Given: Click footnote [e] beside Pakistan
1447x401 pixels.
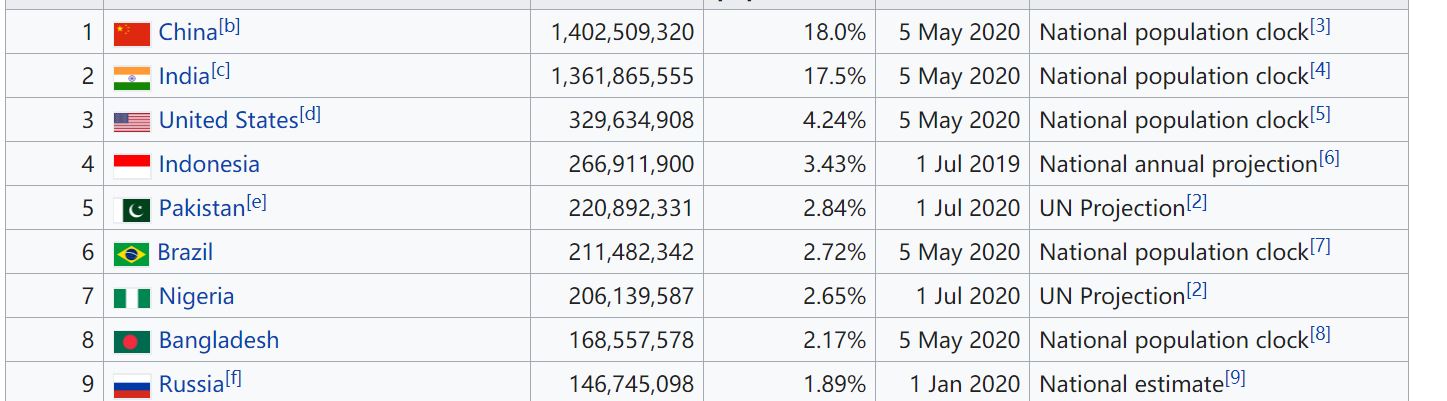Looking at the screenshot, I should [257, 203].
